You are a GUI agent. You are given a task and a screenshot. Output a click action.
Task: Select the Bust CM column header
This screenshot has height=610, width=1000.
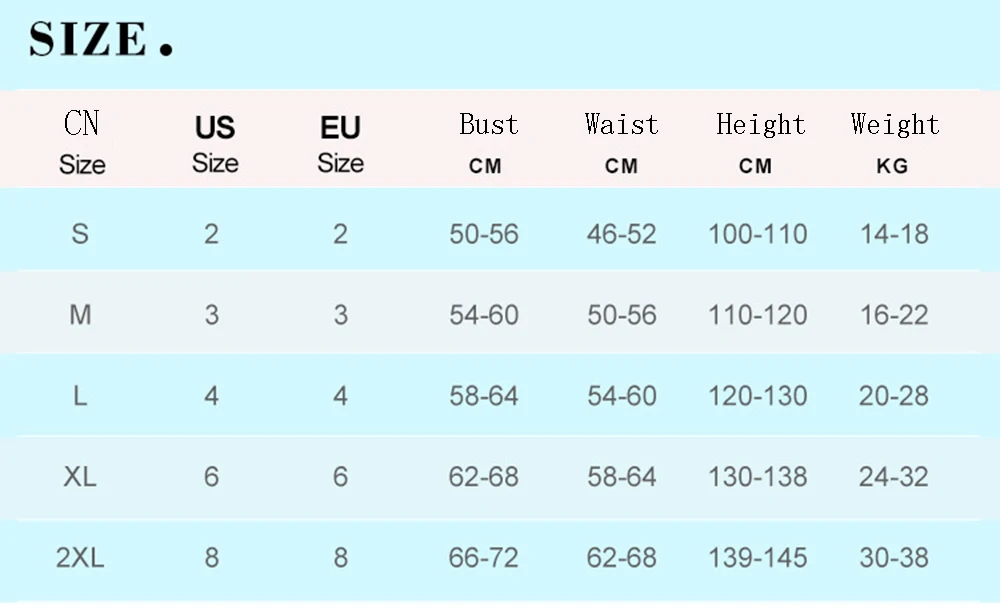pos(487,143)
